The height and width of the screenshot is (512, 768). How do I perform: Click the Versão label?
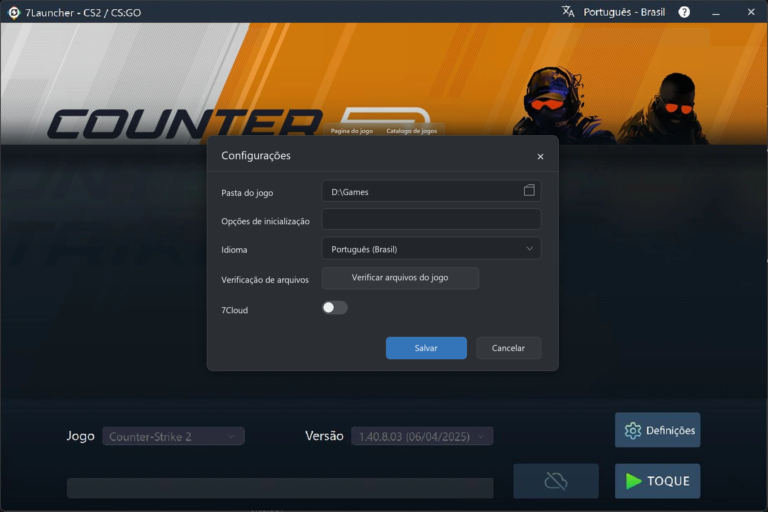[324, 436]
